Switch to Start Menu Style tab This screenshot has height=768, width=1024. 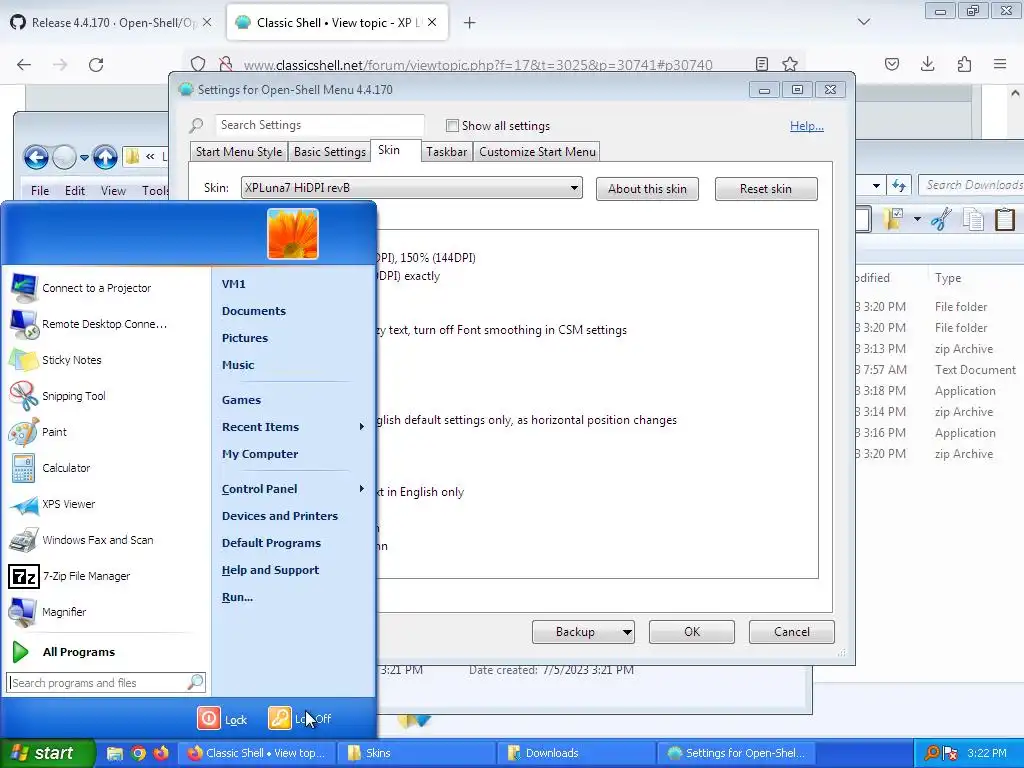click(x=238, y=152)
